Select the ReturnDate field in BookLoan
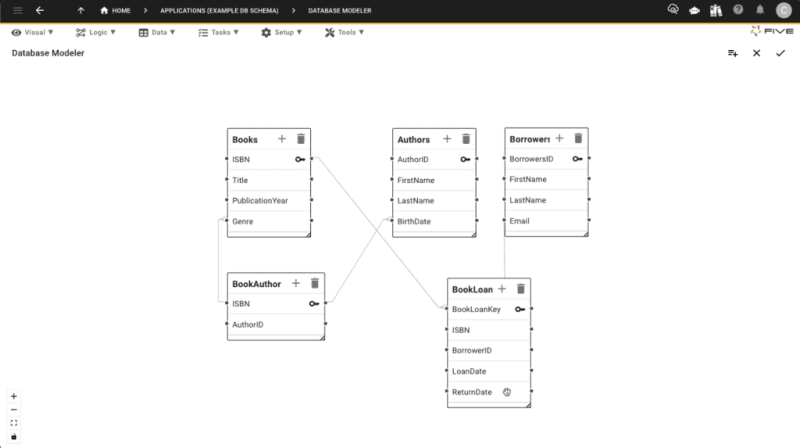This screenshot has width=800, height=448. point(472,392)
